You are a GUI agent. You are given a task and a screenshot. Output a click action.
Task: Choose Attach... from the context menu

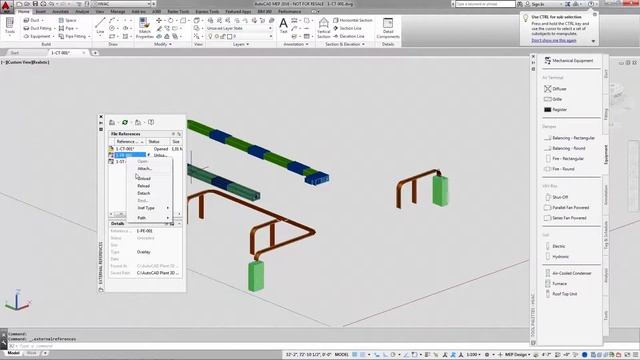pos(149,169)
